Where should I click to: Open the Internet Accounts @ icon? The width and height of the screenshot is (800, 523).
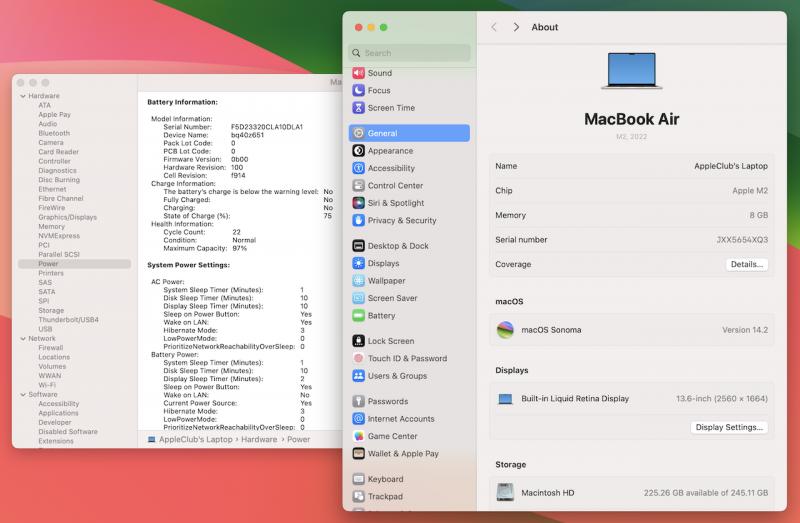click(x=358, y=418)
